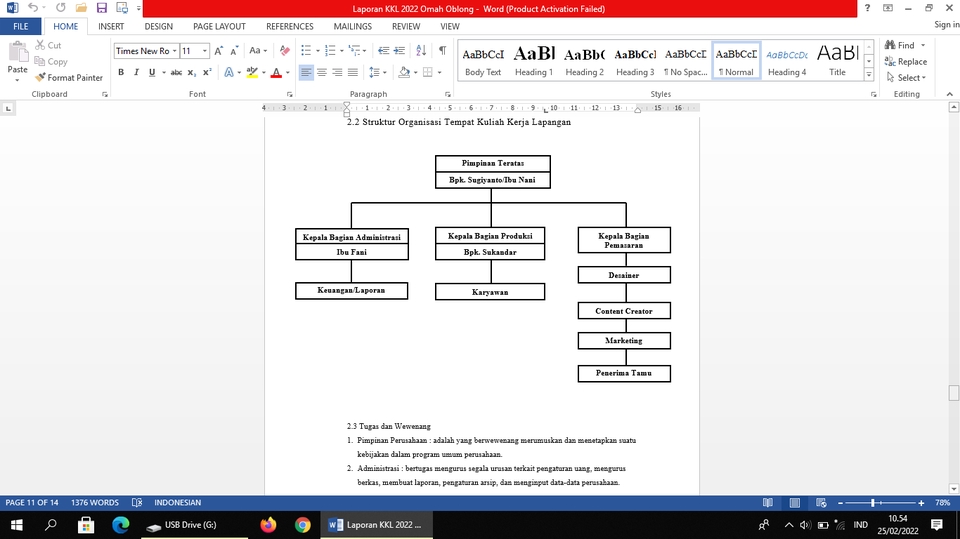Toggle show paragraph marks
This screenshot has height=539, width=960.
442,51
